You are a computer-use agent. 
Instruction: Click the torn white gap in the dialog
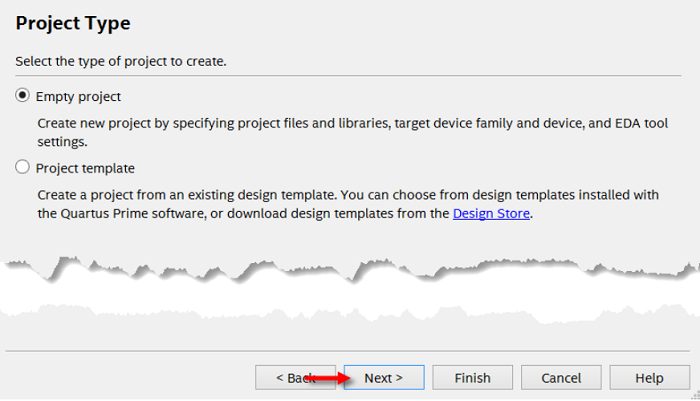350,293
